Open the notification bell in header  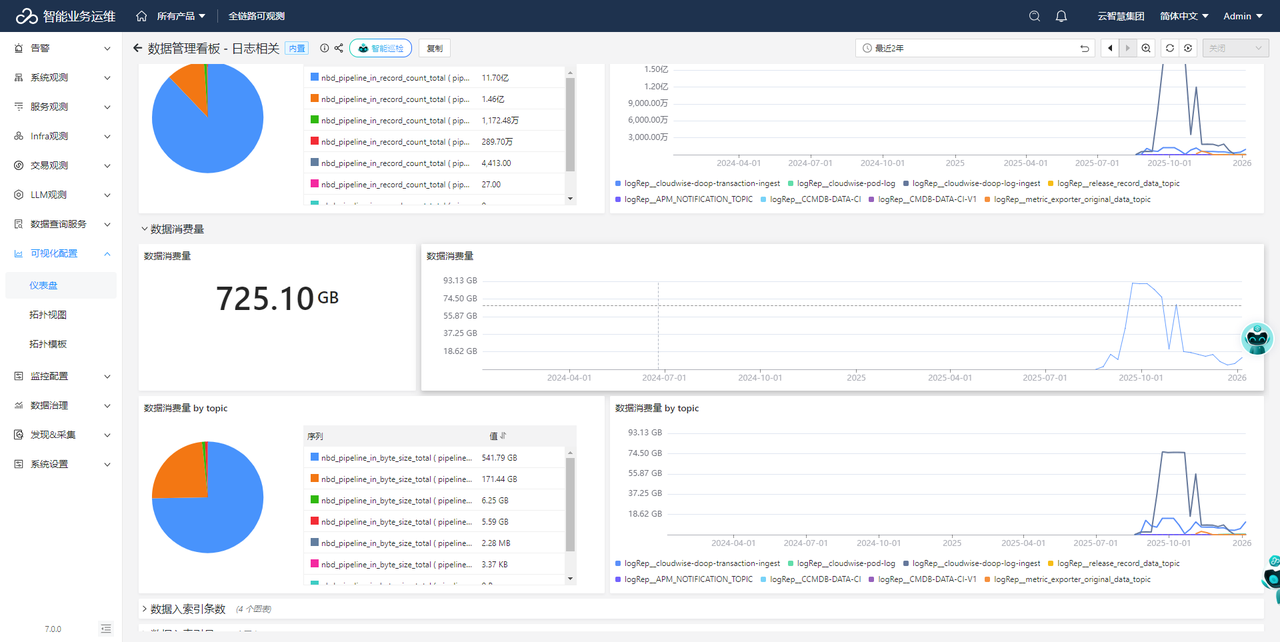point(1061,16)
